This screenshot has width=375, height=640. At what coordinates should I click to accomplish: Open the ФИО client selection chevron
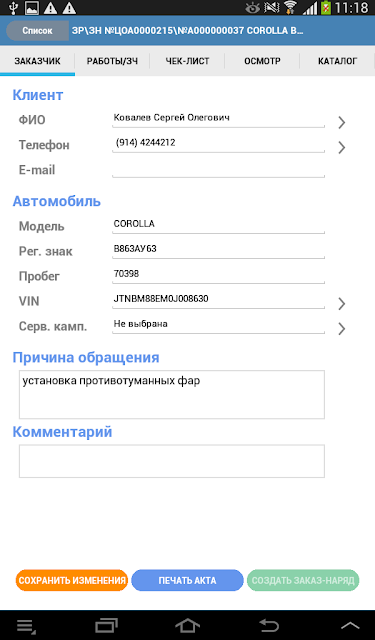coord(342,122)
